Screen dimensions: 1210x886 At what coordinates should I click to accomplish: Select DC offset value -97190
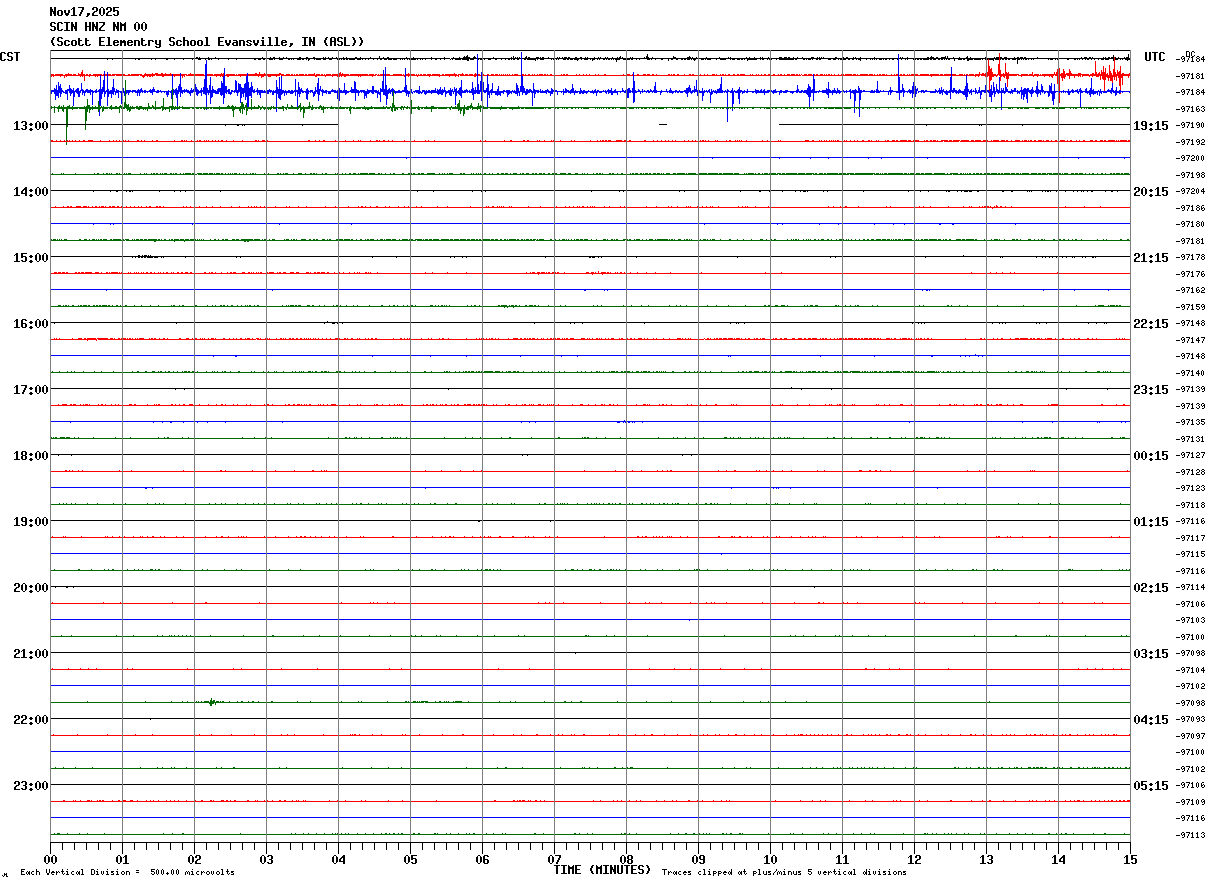[1191, 125]
